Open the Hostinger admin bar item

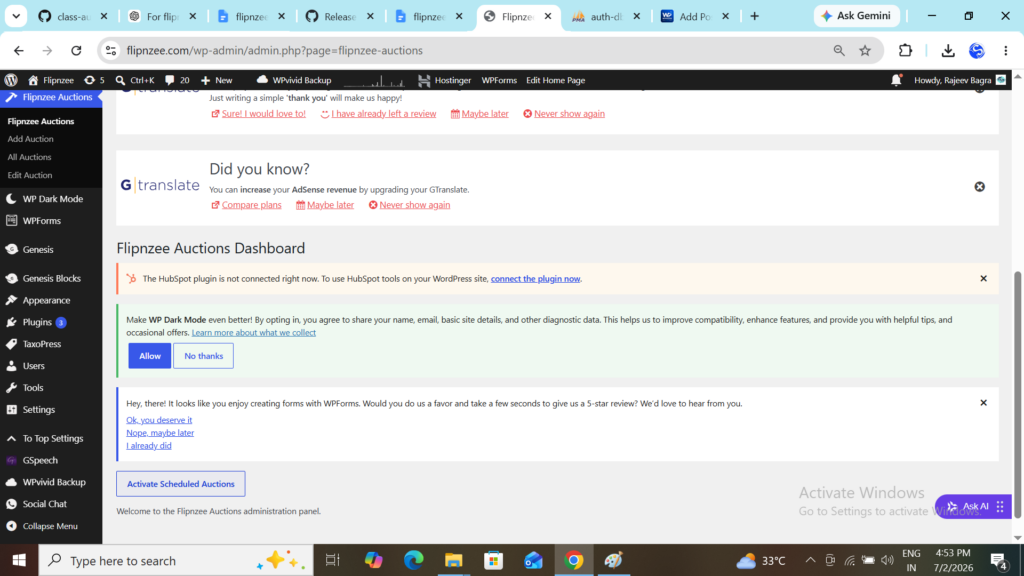point(445,80)
